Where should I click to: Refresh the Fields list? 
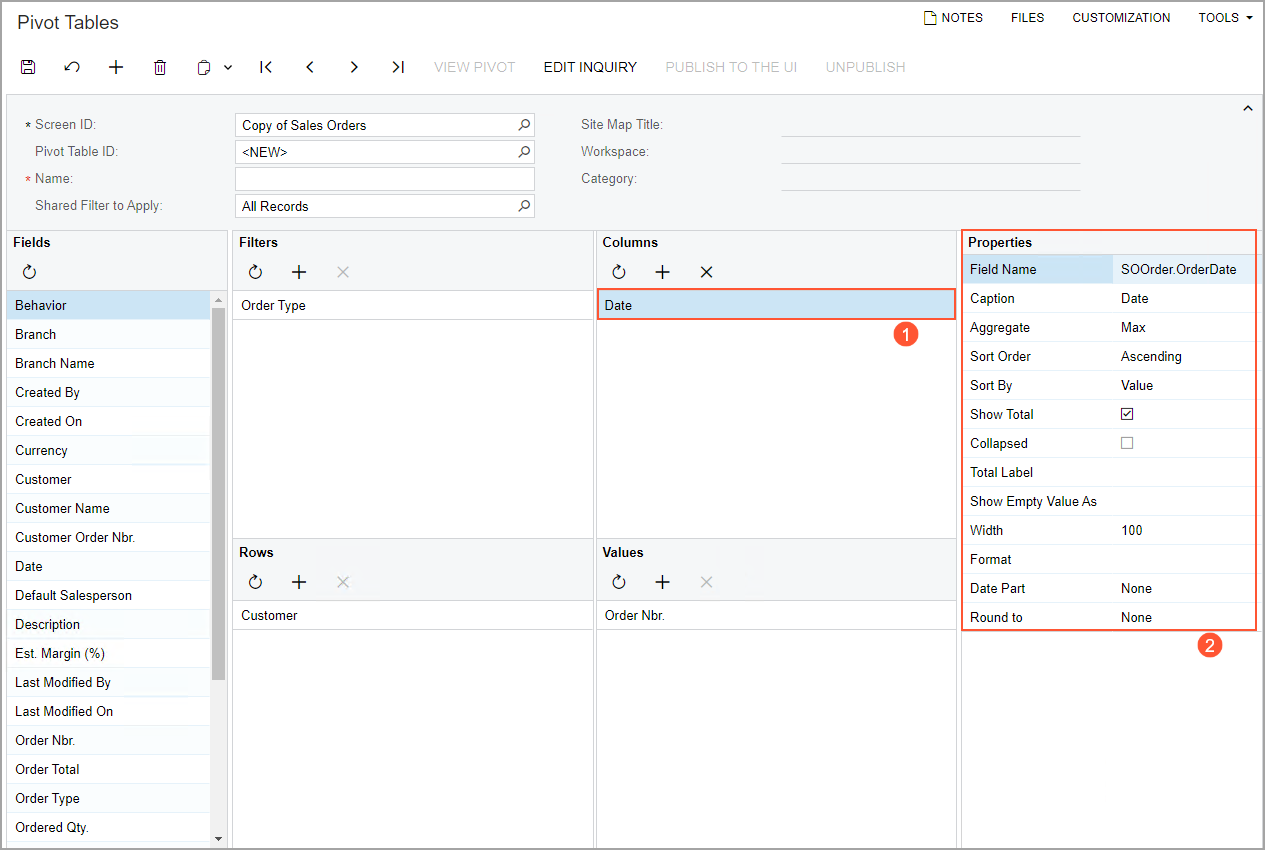click(29, 272)
